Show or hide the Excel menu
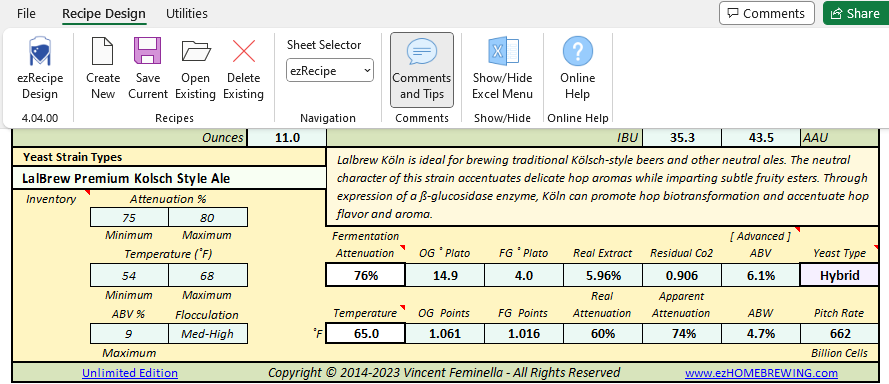Viewport: 889px width, 384px height. (x=502, y=69)
